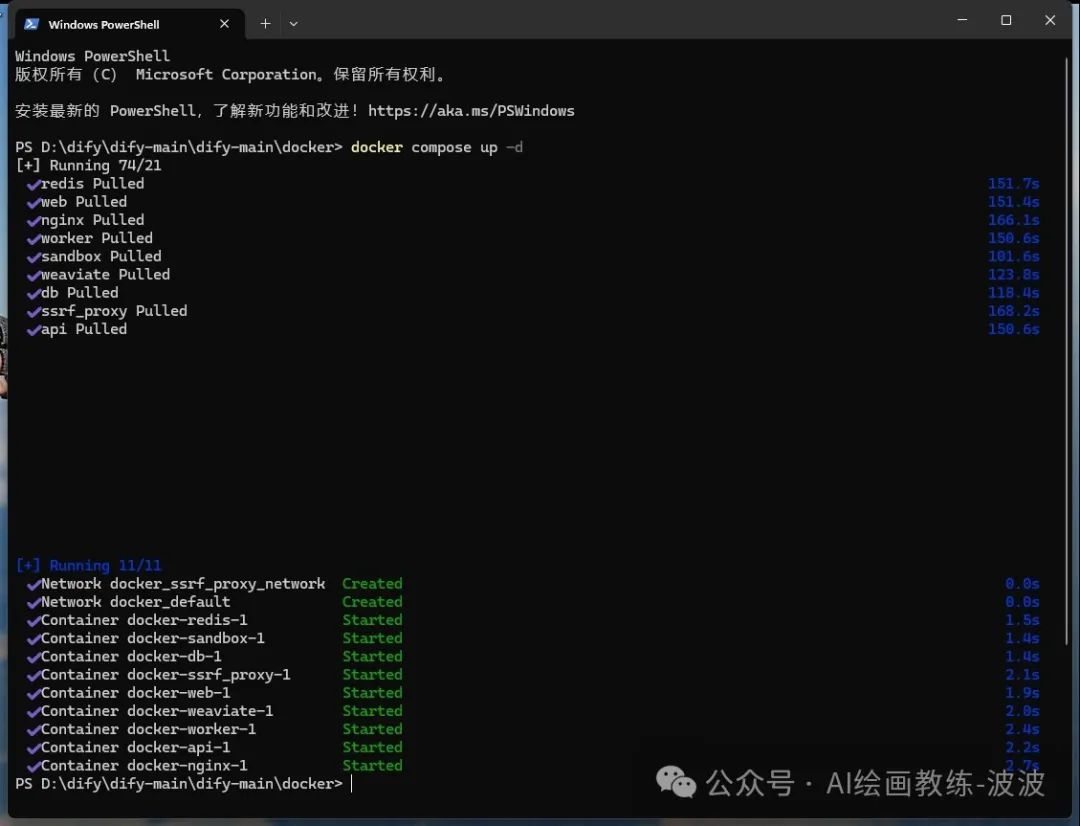Click the Created status of docker_default network
Screen dimensions: 1080x826
pos(373,602)
